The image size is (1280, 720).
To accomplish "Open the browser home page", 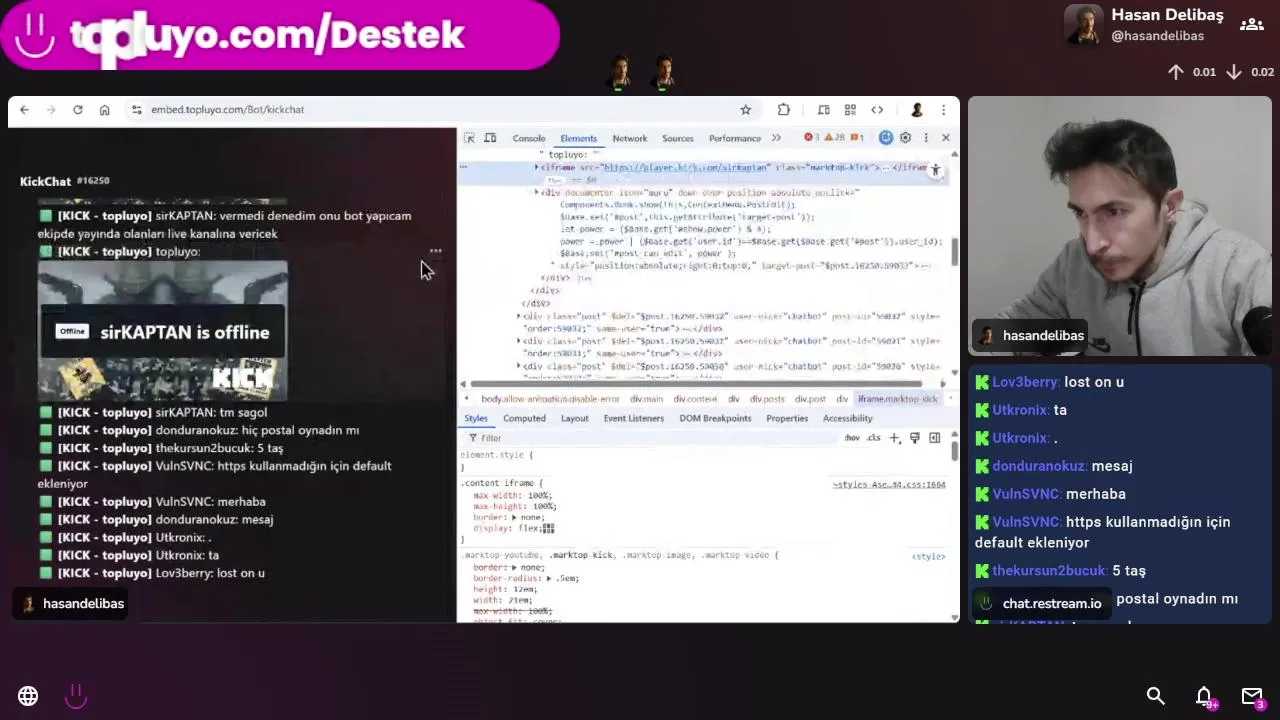I will 104,110.
